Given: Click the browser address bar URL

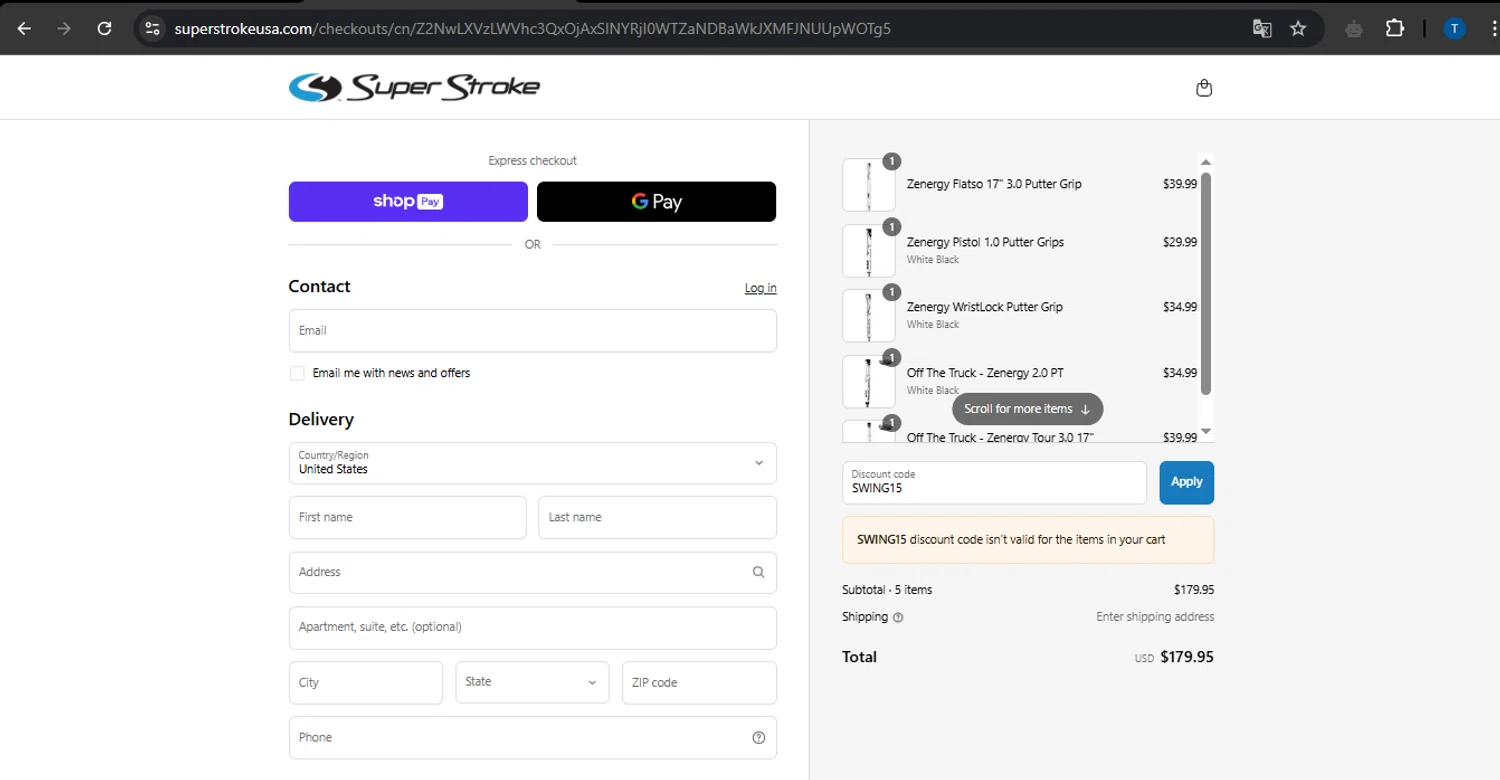Looking at the screenshot, I should [x=532, y=28].
